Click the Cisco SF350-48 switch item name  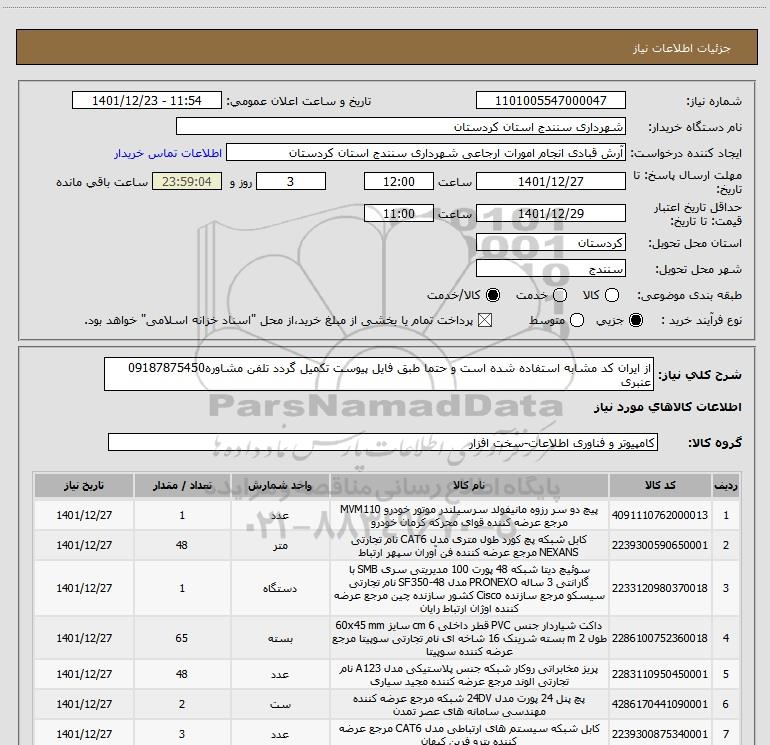[x=469, y=588]
